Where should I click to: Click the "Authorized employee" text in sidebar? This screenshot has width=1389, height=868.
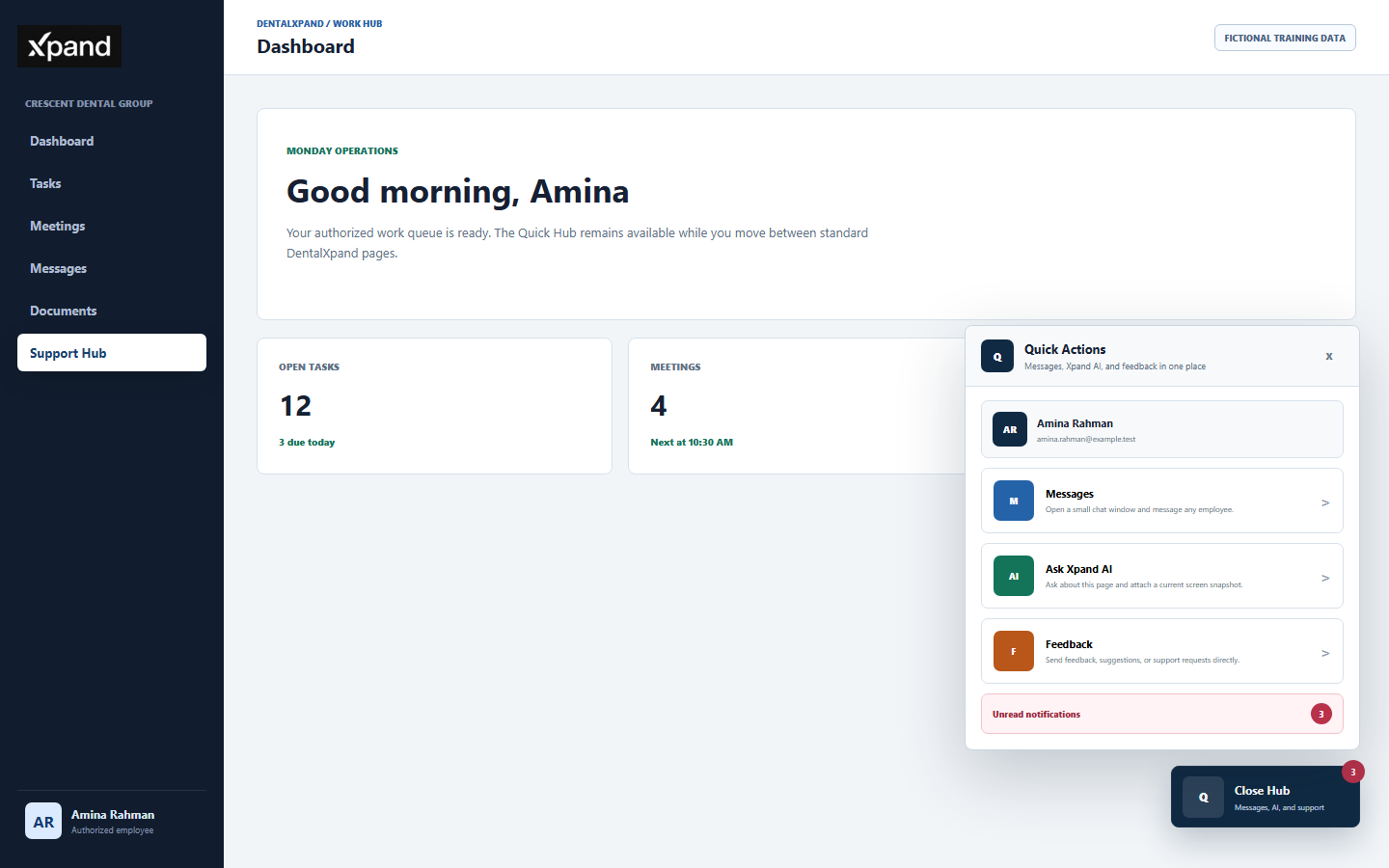(x=112, y=830)
